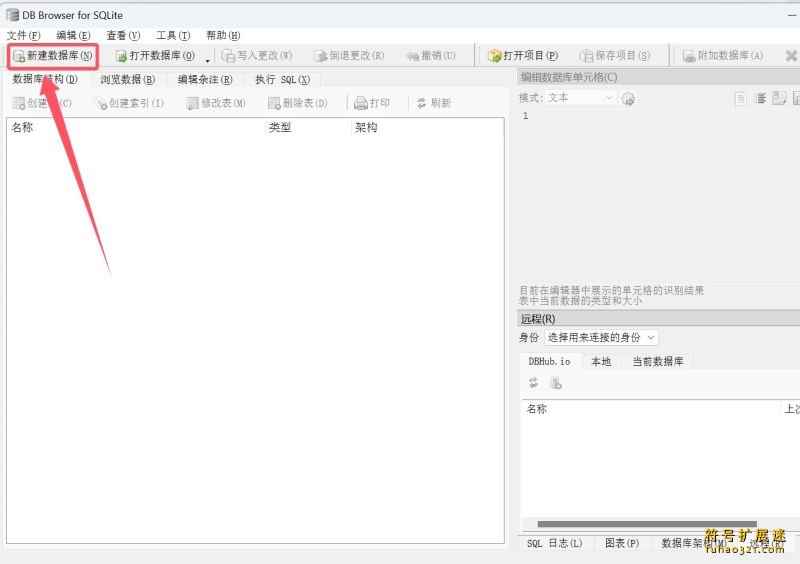Switch to the 当前数据库 tab

(x=658, y=361)
